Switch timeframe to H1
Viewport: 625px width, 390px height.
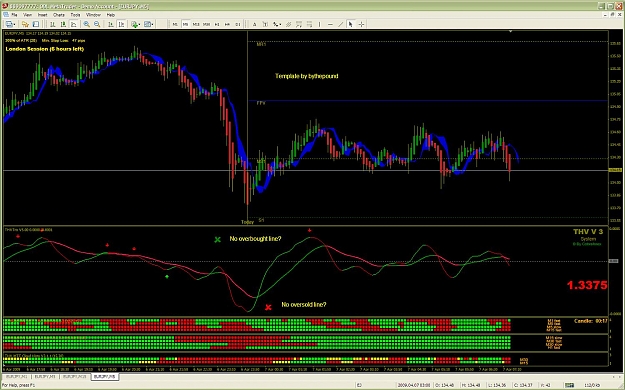click(x=217, y=24)
